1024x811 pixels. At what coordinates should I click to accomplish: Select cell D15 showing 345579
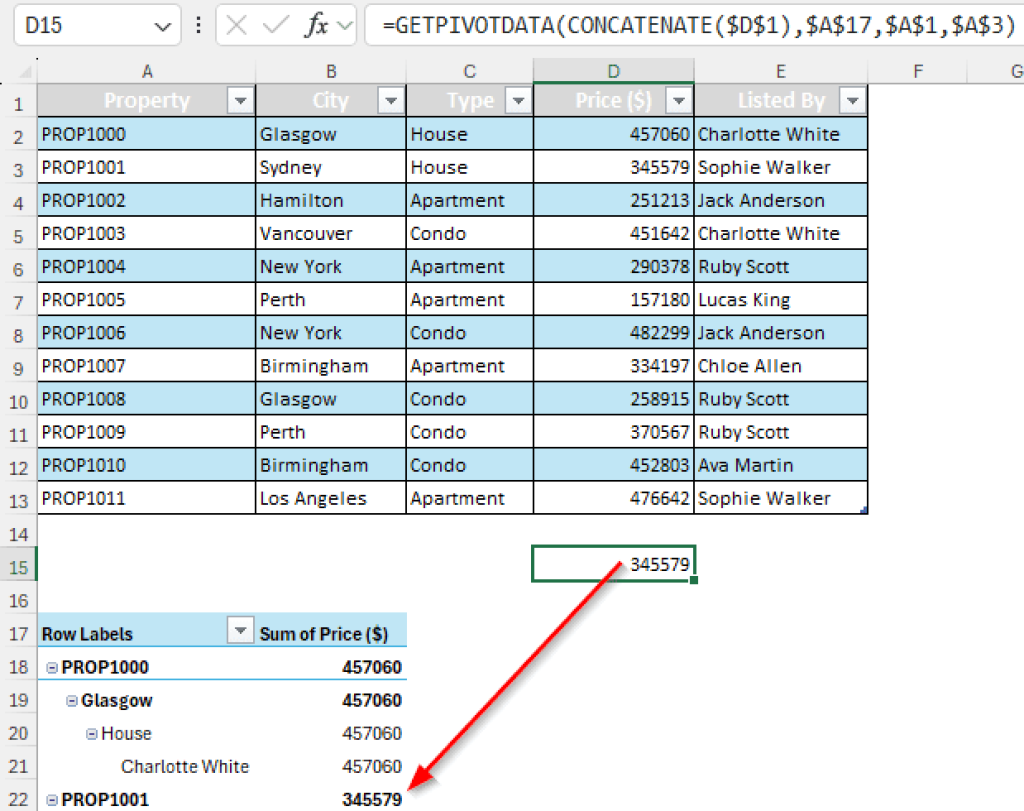(x=613, y=564)
